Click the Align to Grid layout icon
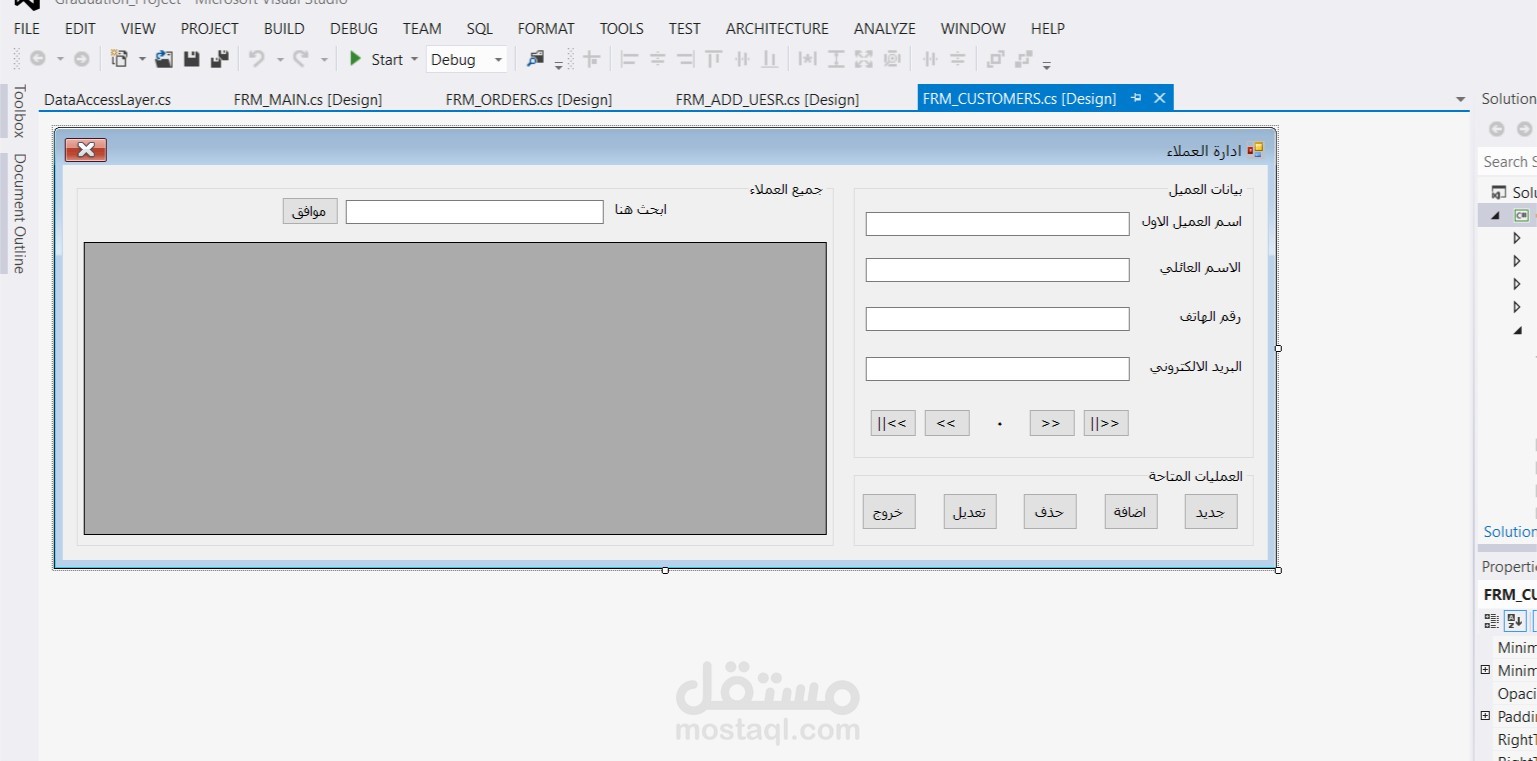The width and height of the screenshot is (1537, 761). pos(592,59)
